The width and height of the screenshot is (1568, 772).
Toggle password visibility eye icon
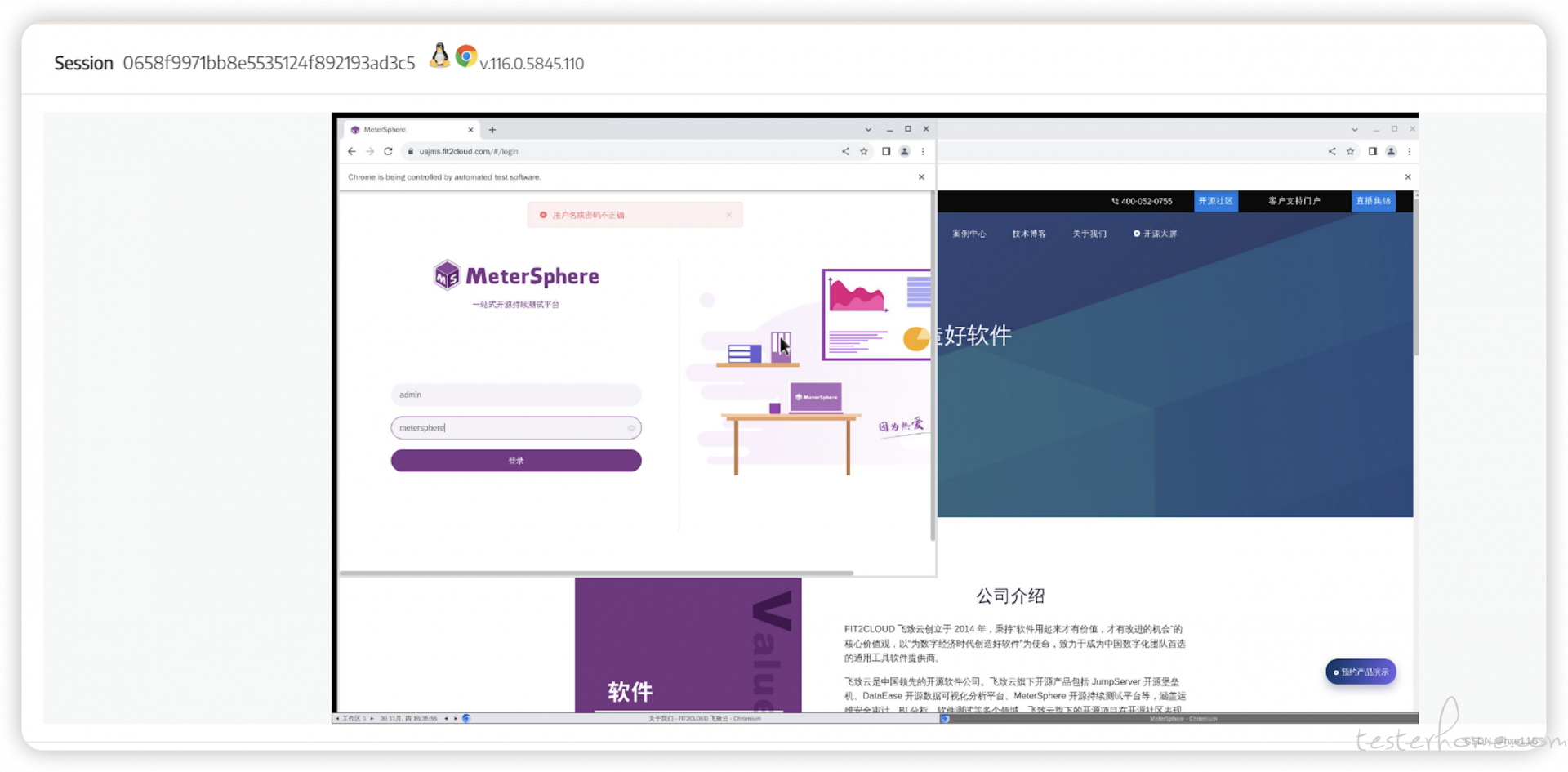point(631,428)
